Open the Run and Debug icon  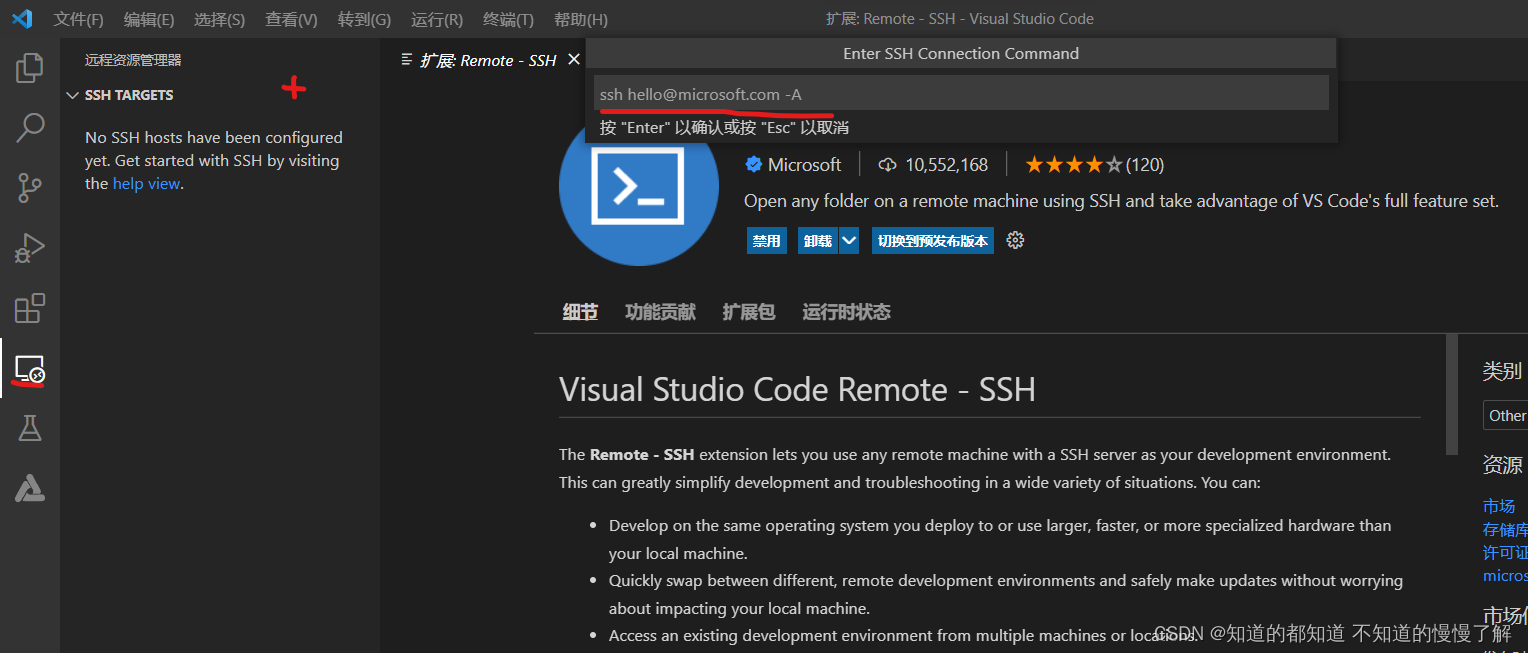click(x=29, y=248)
